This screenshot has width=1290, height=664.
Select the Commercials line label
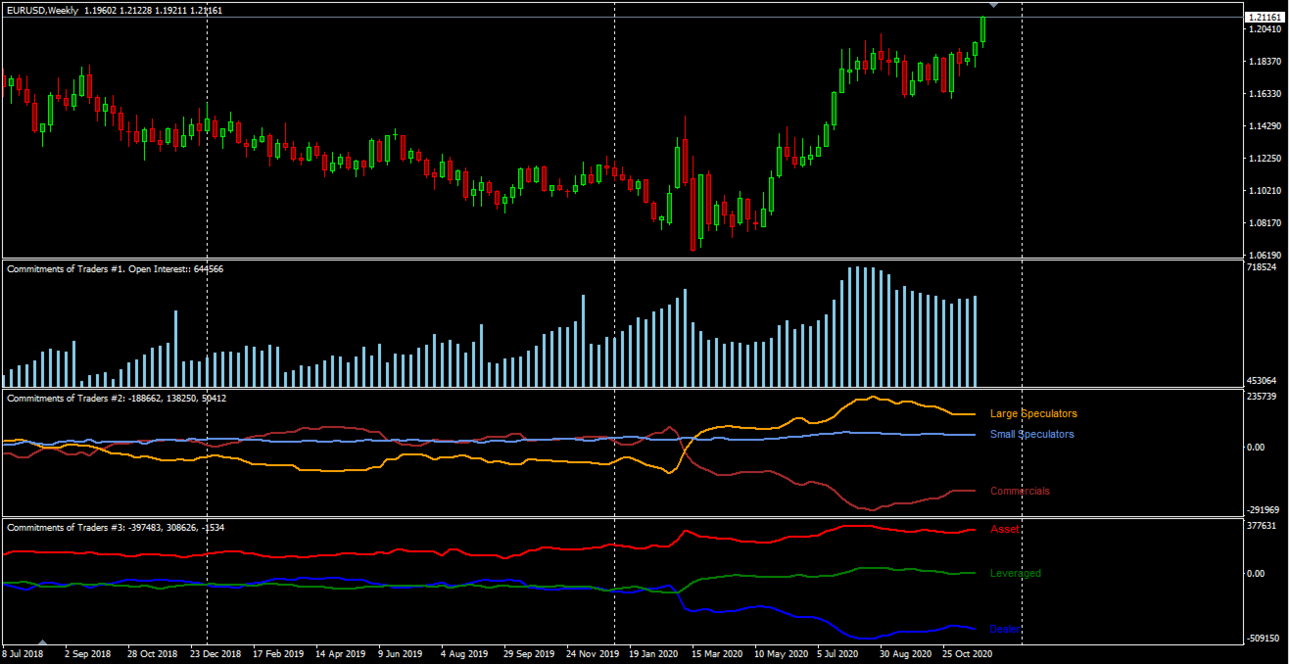(x=1019, y=491)
